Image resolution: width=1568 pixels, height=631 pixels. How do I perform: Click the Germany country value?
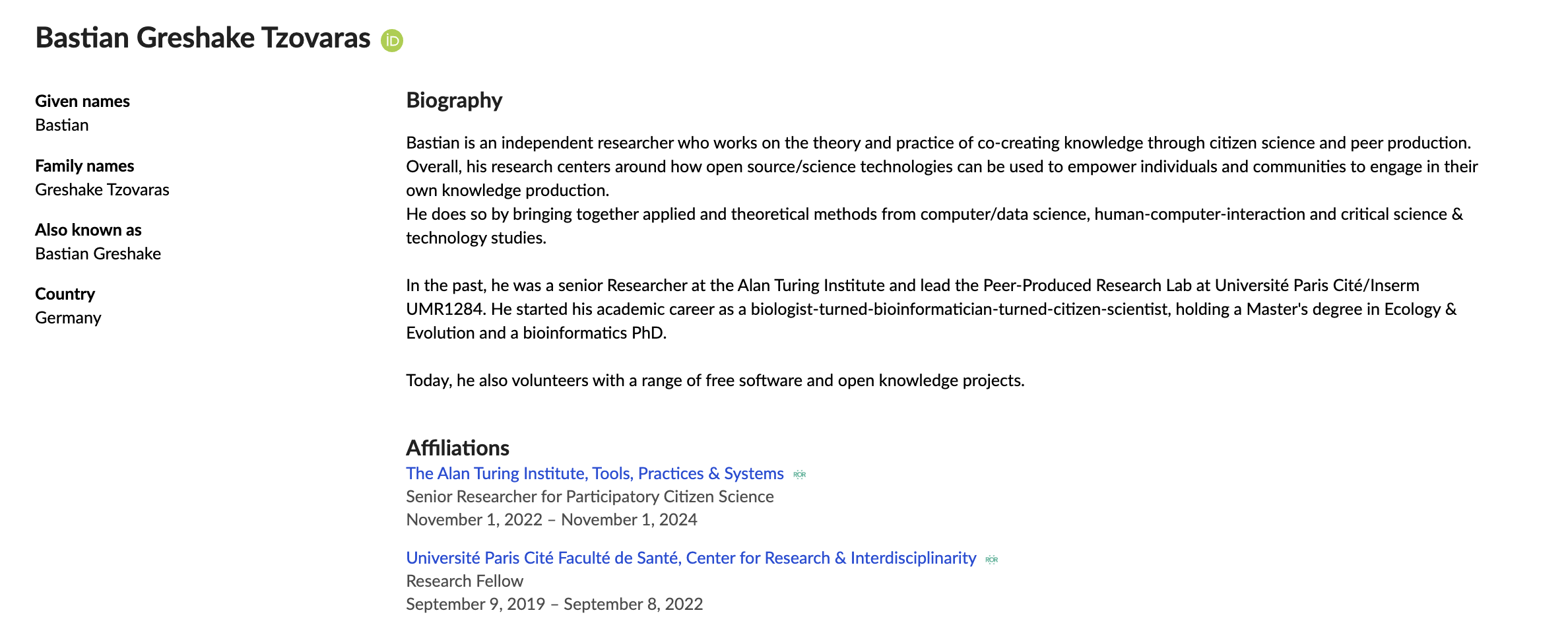pyautogui.click(x=68, y=317)
